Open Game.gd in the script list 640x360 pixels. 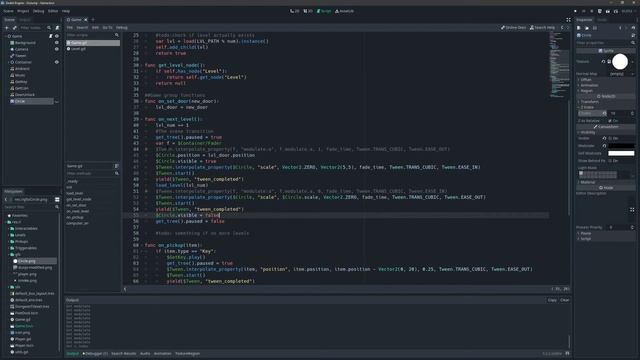pos(93,43)
